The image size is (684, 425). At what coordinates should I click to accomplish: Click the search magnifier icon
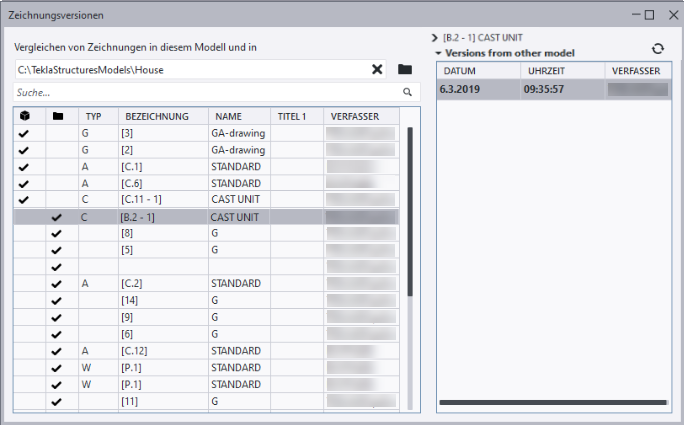click(407, 92)
